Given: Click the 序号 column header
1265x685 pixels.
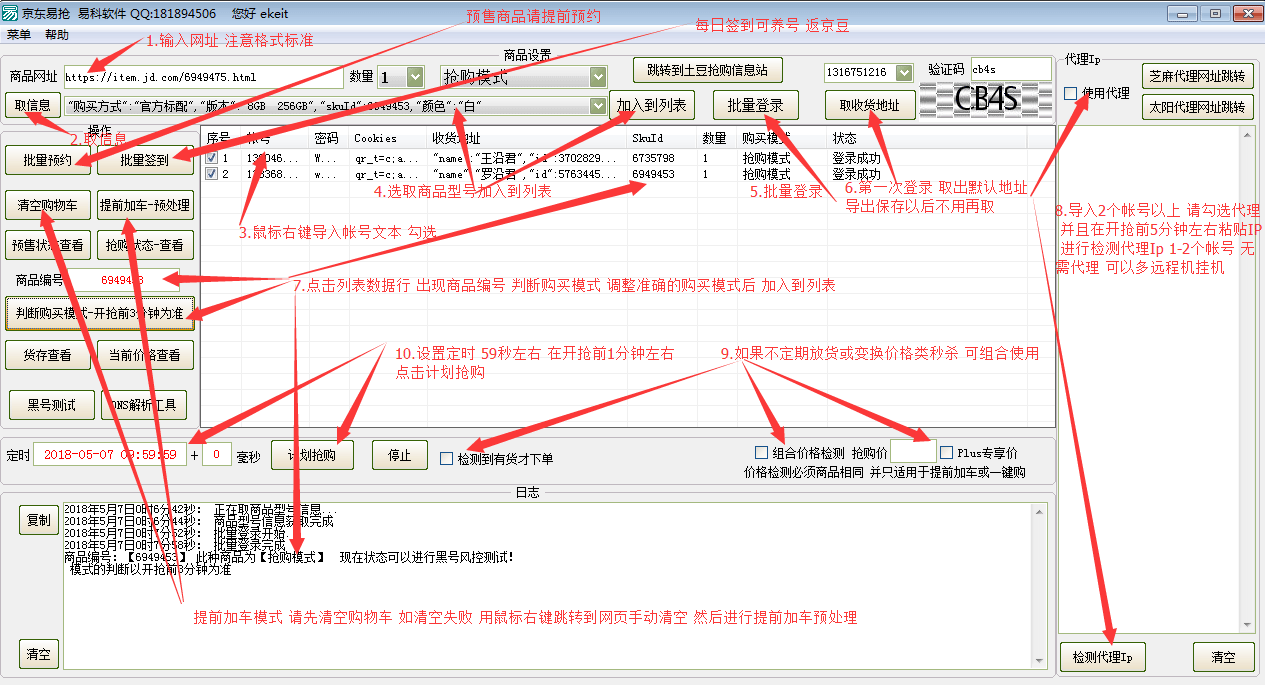Looking at the screenshot, I should (x=221, y=138).
